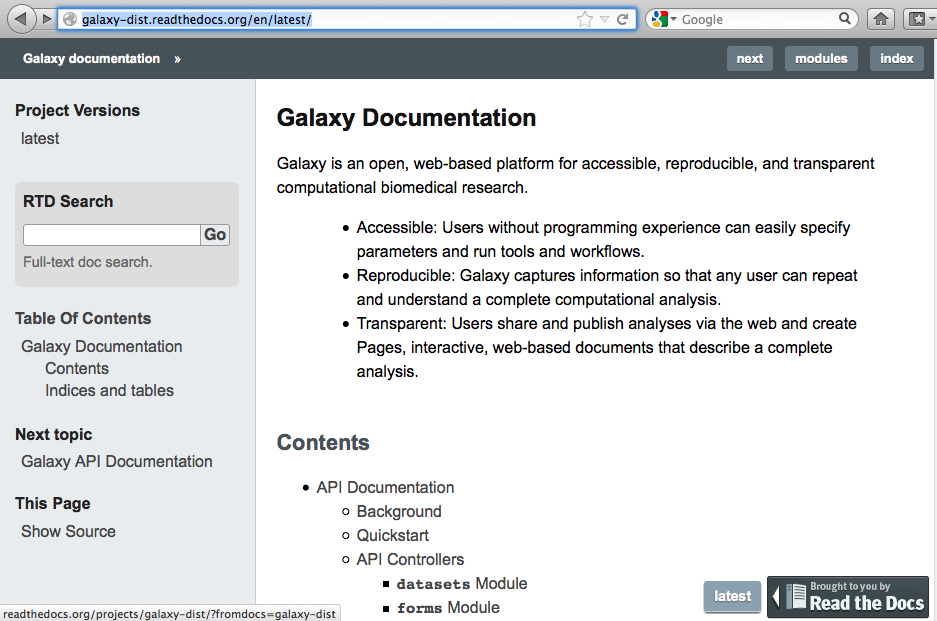
Task: Click the Full-text doc search label
Action: (88, 262)
